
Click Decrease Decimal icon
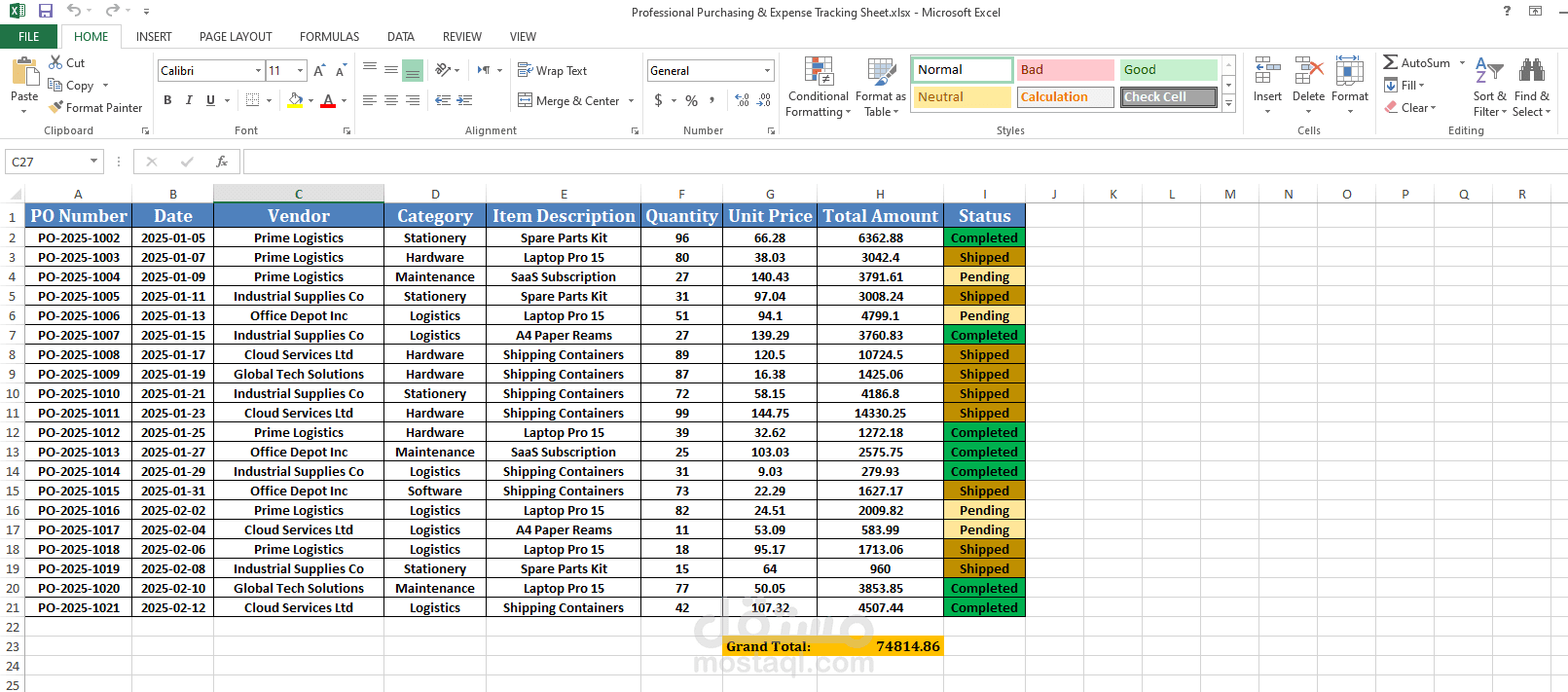coord(764,100)
